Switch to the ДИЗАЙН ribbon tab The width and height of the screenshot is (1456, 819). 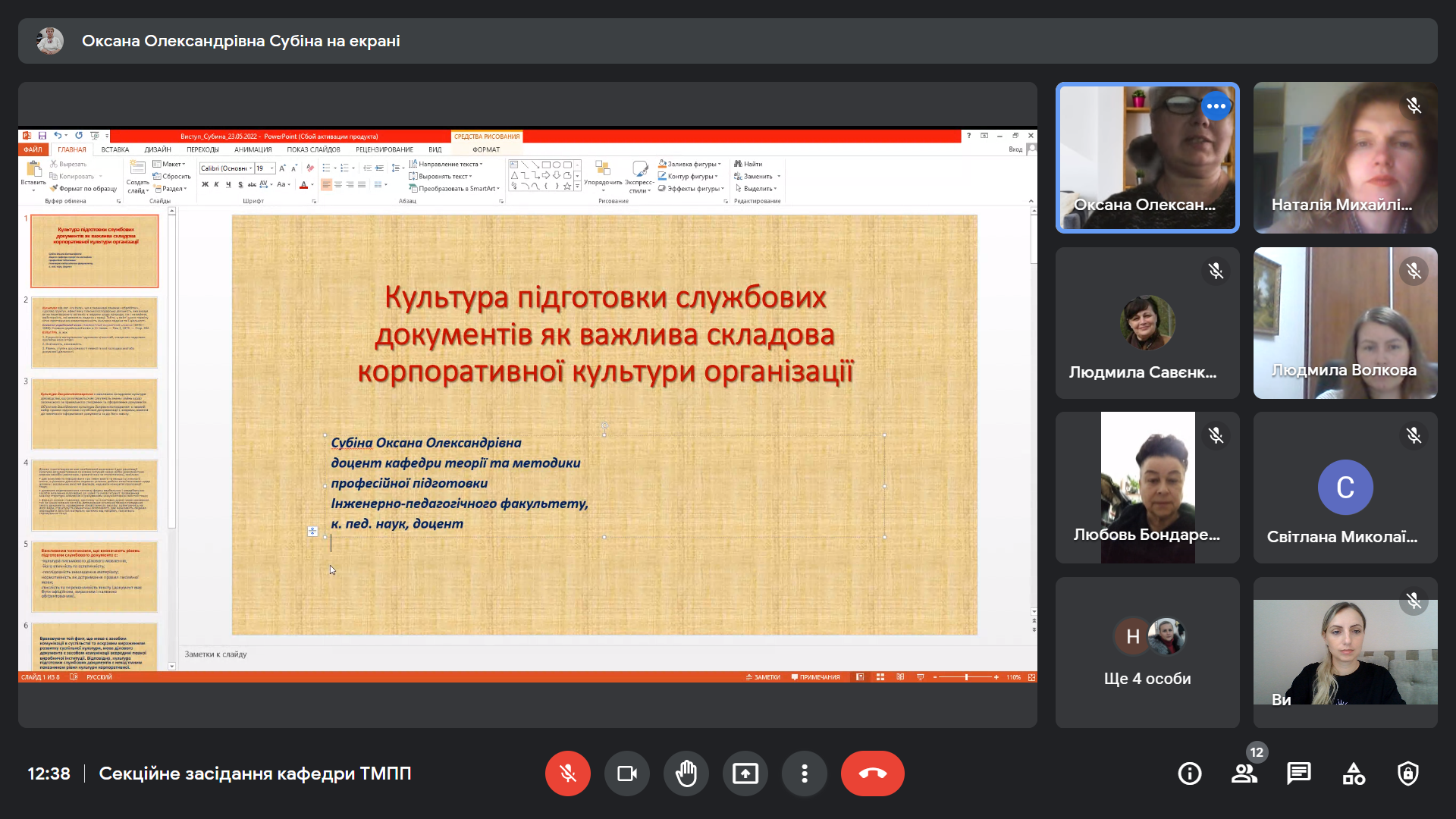tap(158, 149)
